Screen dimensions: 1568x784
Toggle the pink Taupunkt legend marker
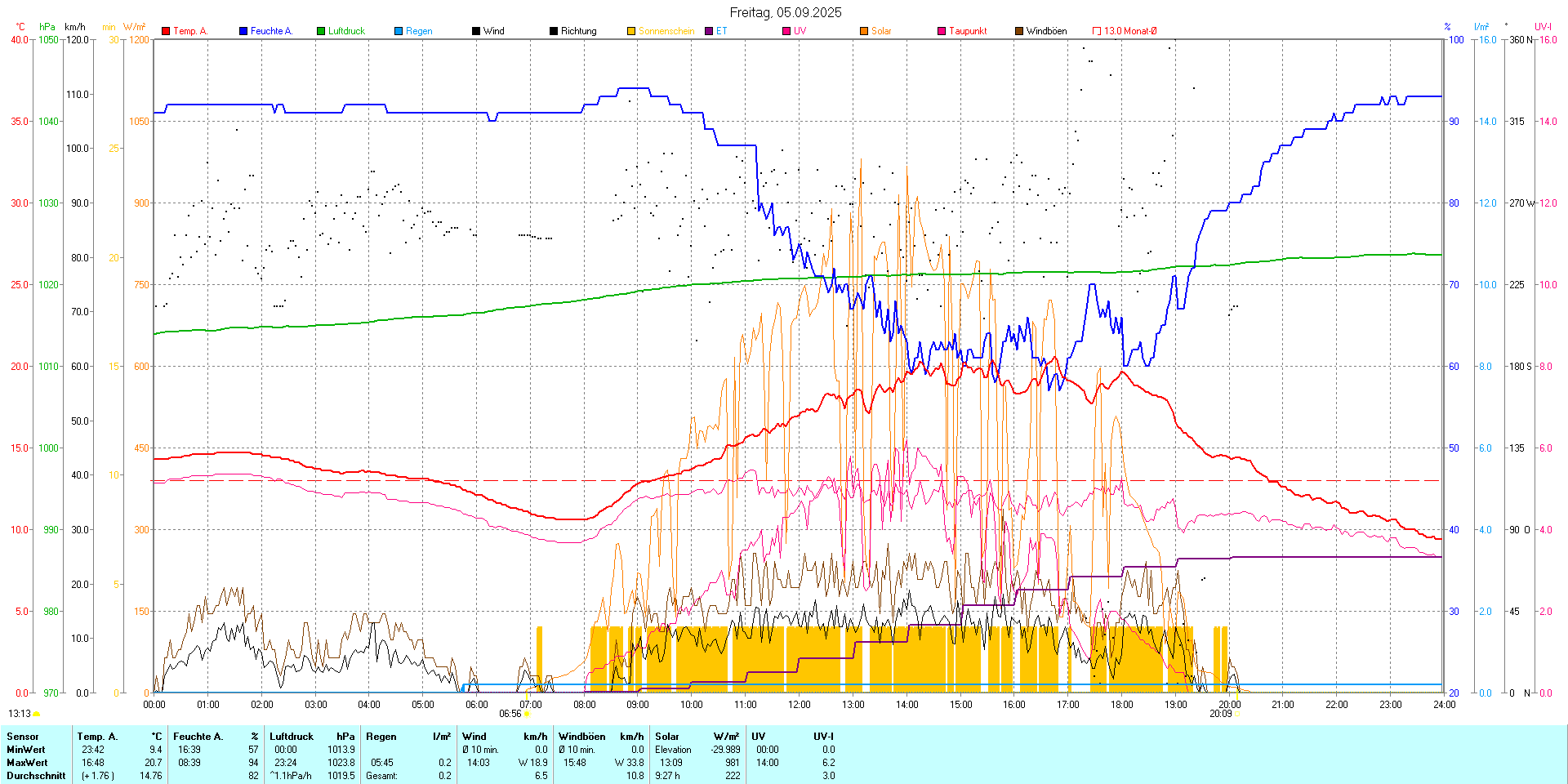[942, 31]
